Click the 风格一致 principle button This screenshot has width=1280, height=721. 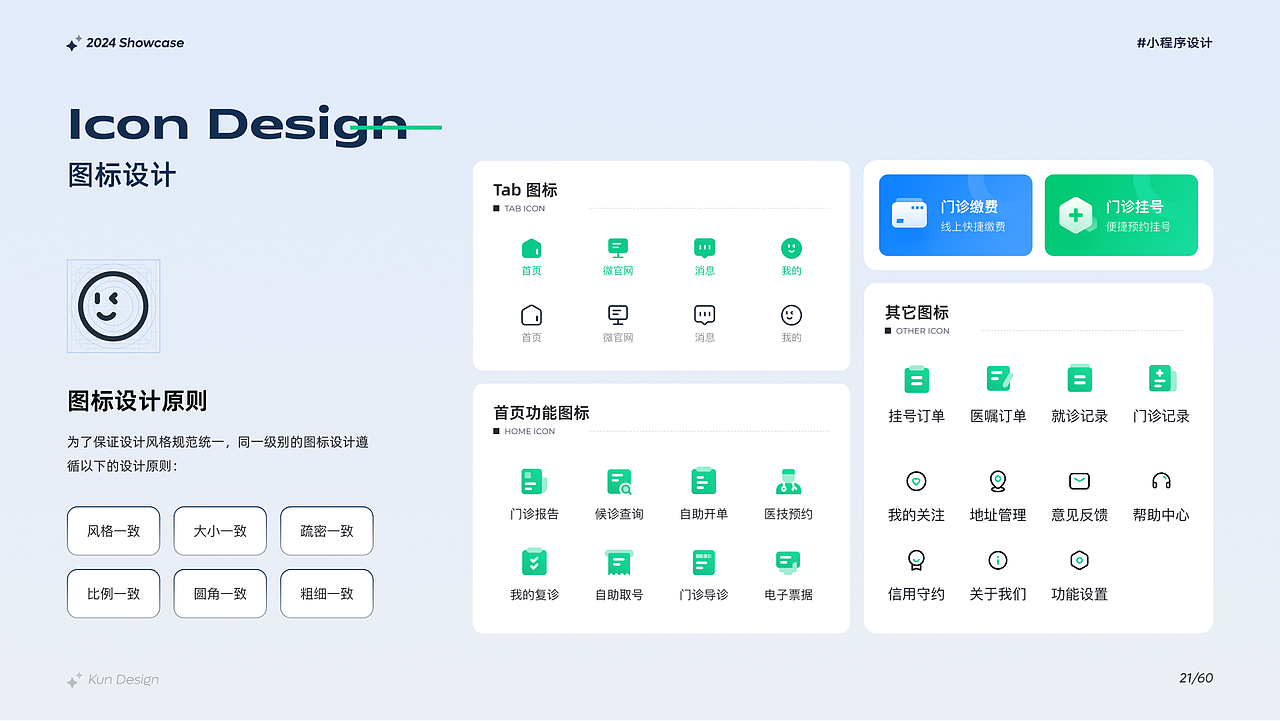[113, 531]
